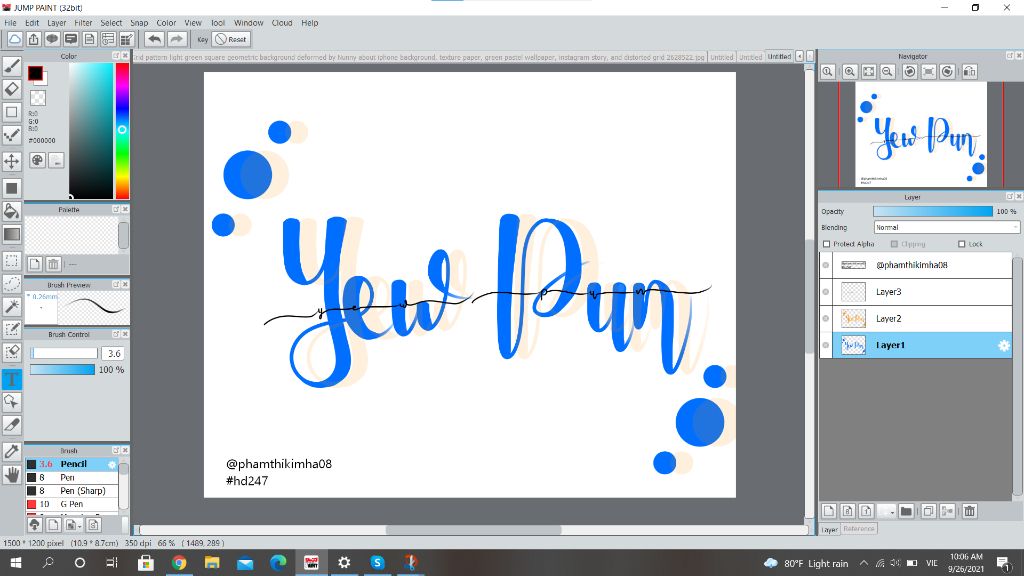Viewport: 1024px width, 576px height.
Task: Select the transparent color swatch
Action: 38,98
